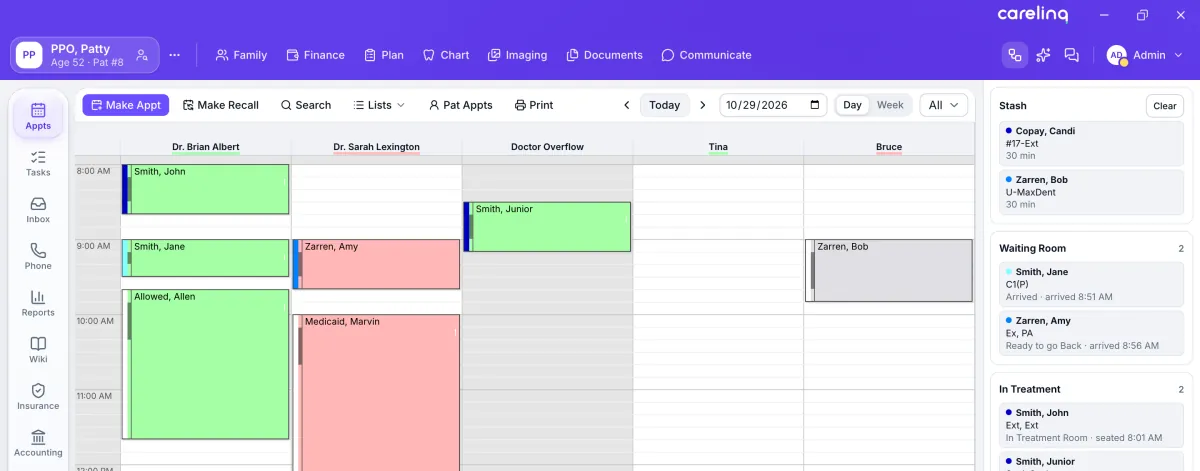Viewport: 1200px width, 471px height.
Task: Open the Tasks sidebar section
Action: point(38,164)
